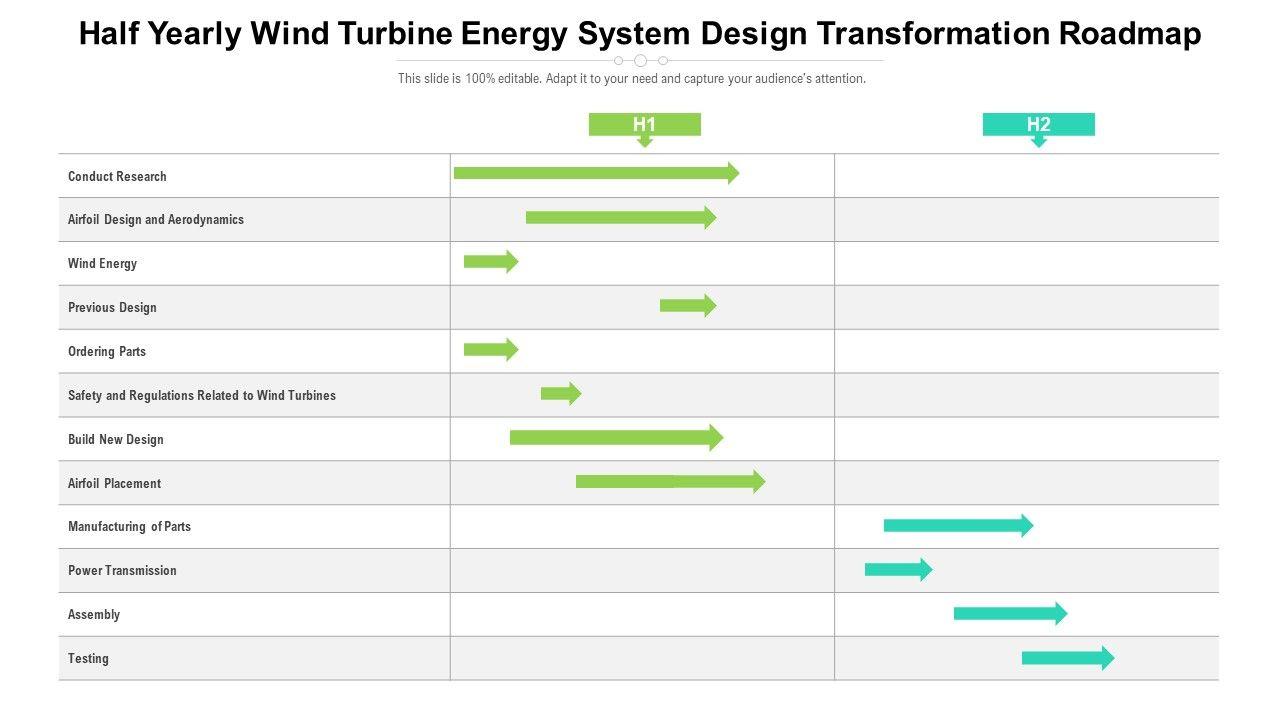Select the Safety and Regulations row arrow
1280x720 pixels.
click(560, 394)
